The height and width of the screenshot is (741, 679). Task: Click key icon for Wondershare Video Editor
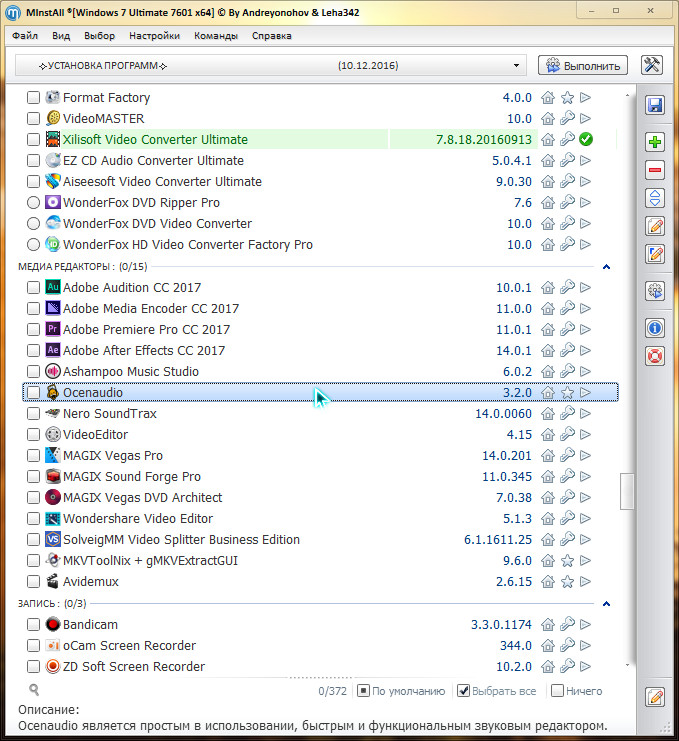pos(567,518)
